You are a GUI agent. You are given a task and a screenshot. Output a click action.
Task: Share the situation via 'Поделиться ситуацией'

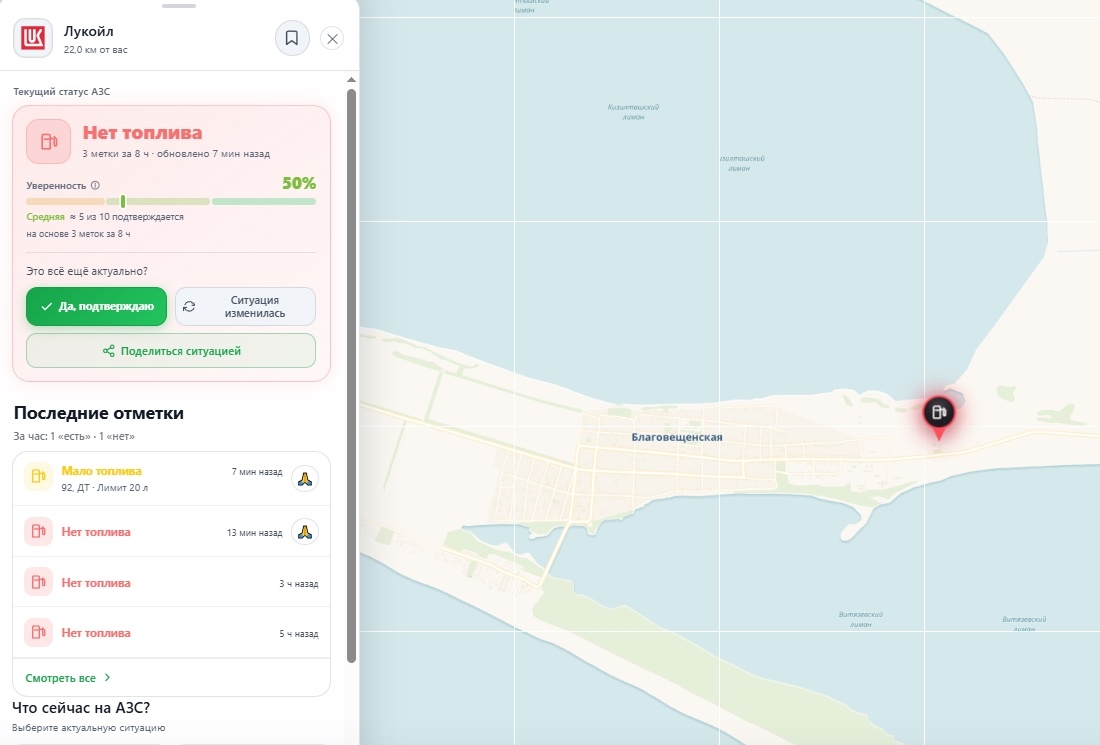pyautogui.click(x=171, y=351)
